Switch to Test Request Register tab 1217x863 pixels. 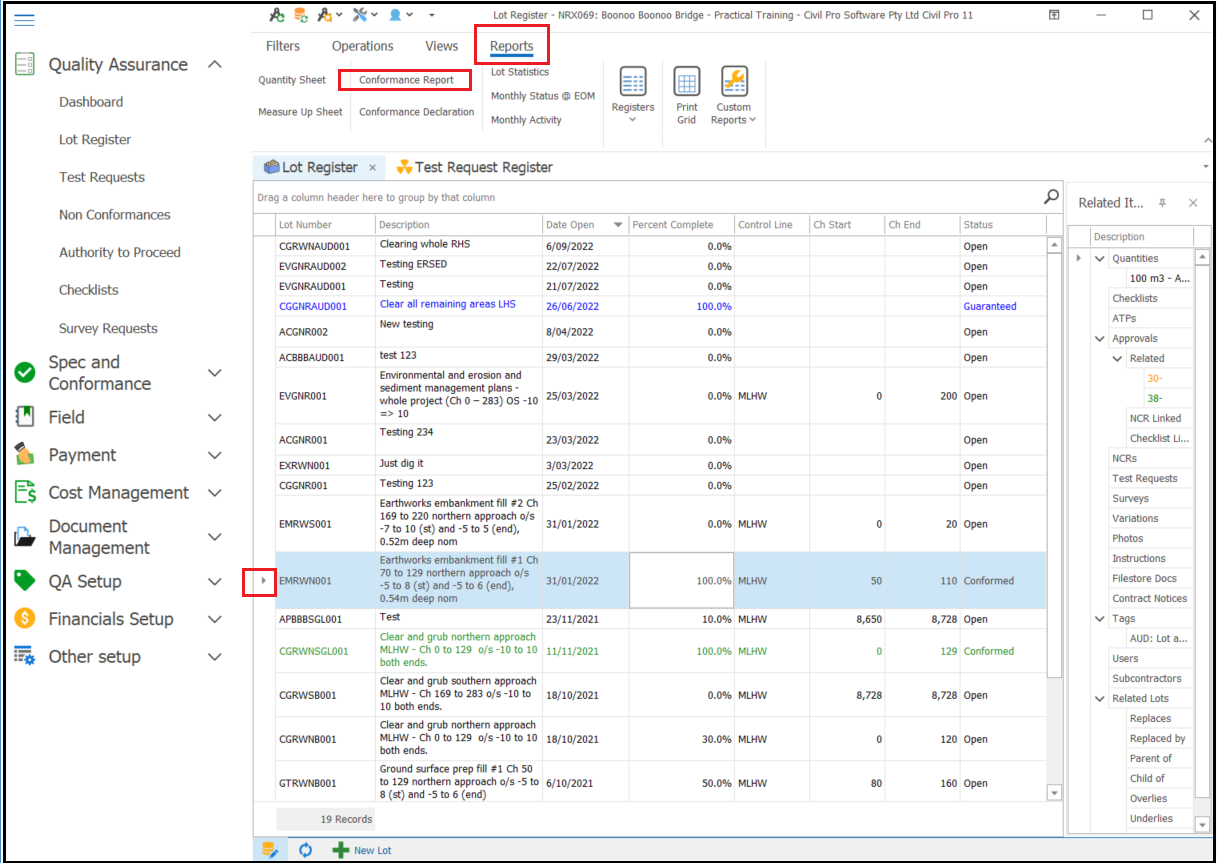[475, 167]
